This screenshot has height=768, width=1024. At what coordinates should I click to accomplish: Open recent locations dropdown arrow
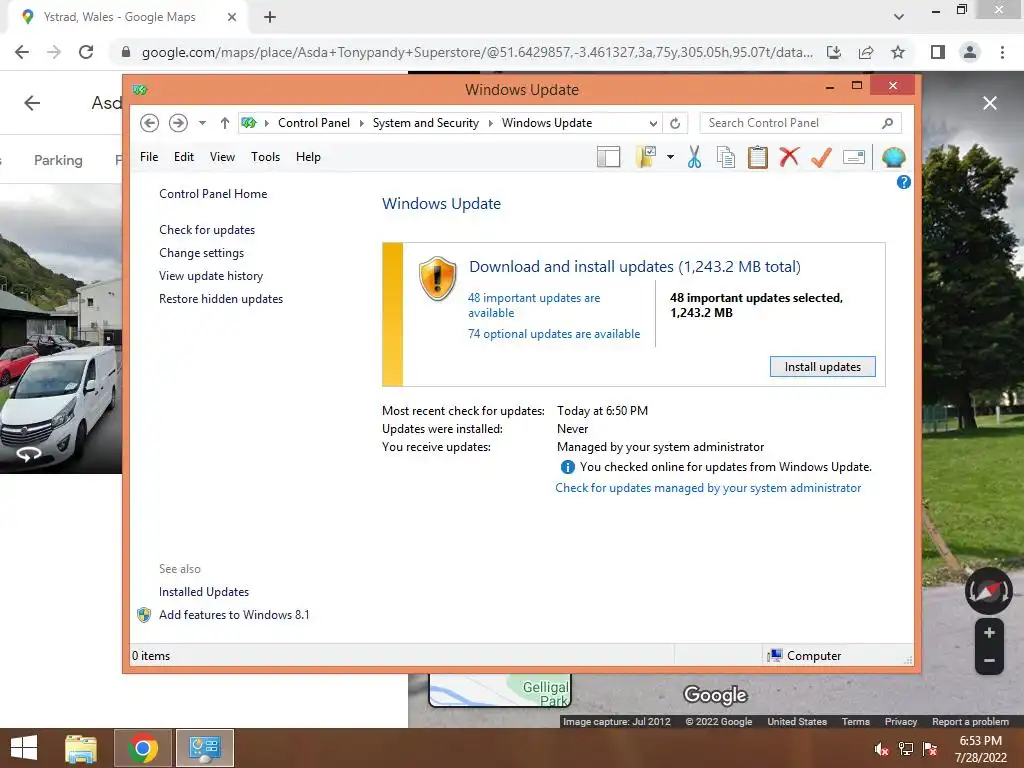click(202, 123)
